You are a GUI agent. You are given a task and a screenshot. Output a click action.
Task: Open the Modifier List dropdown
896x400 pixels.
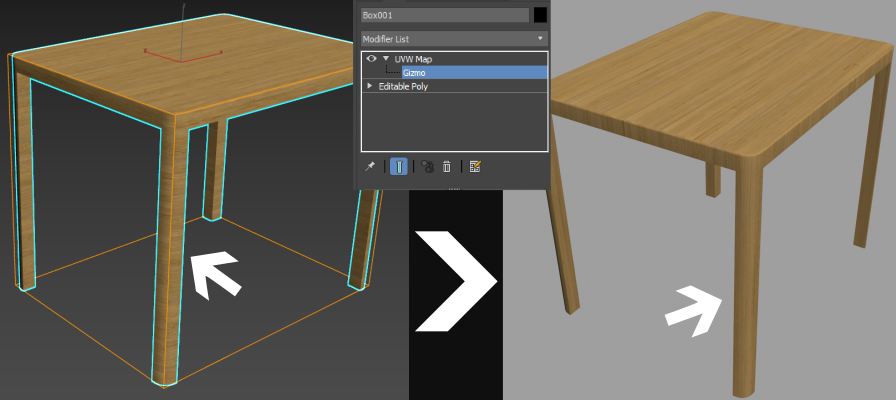[454, 38]
